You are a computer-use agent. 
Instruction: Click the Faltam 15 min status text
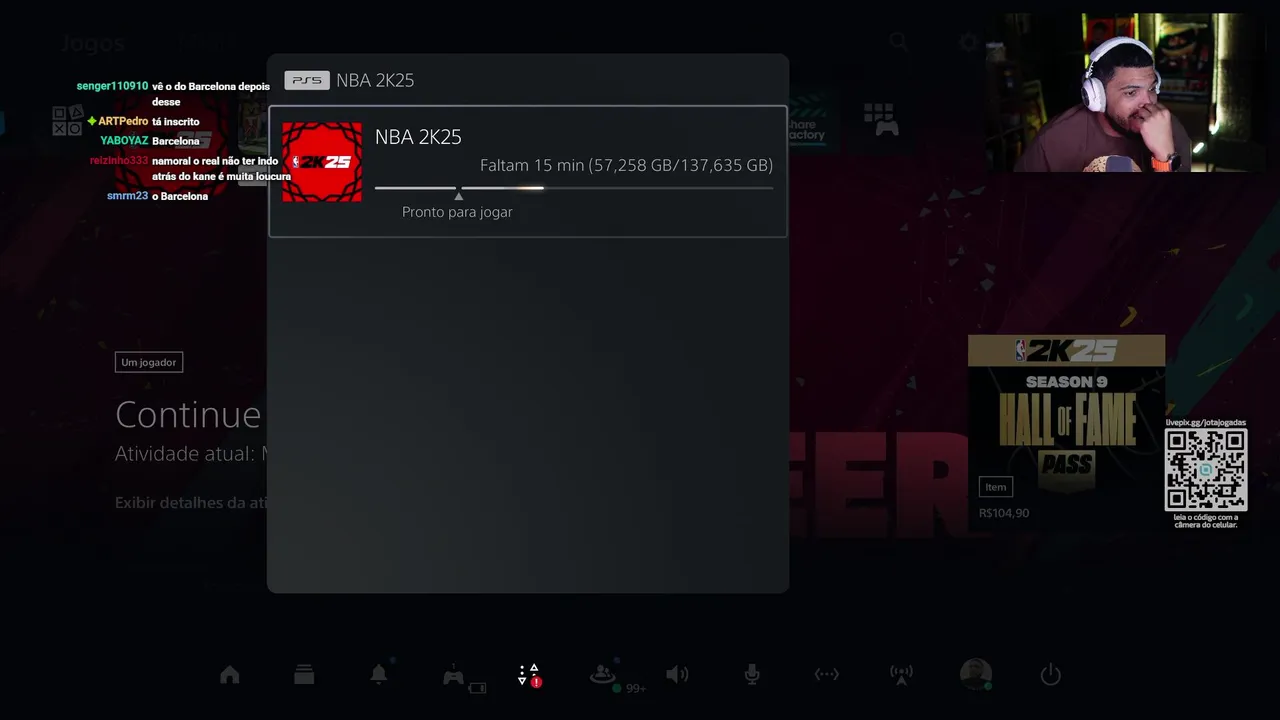point(626,165)
